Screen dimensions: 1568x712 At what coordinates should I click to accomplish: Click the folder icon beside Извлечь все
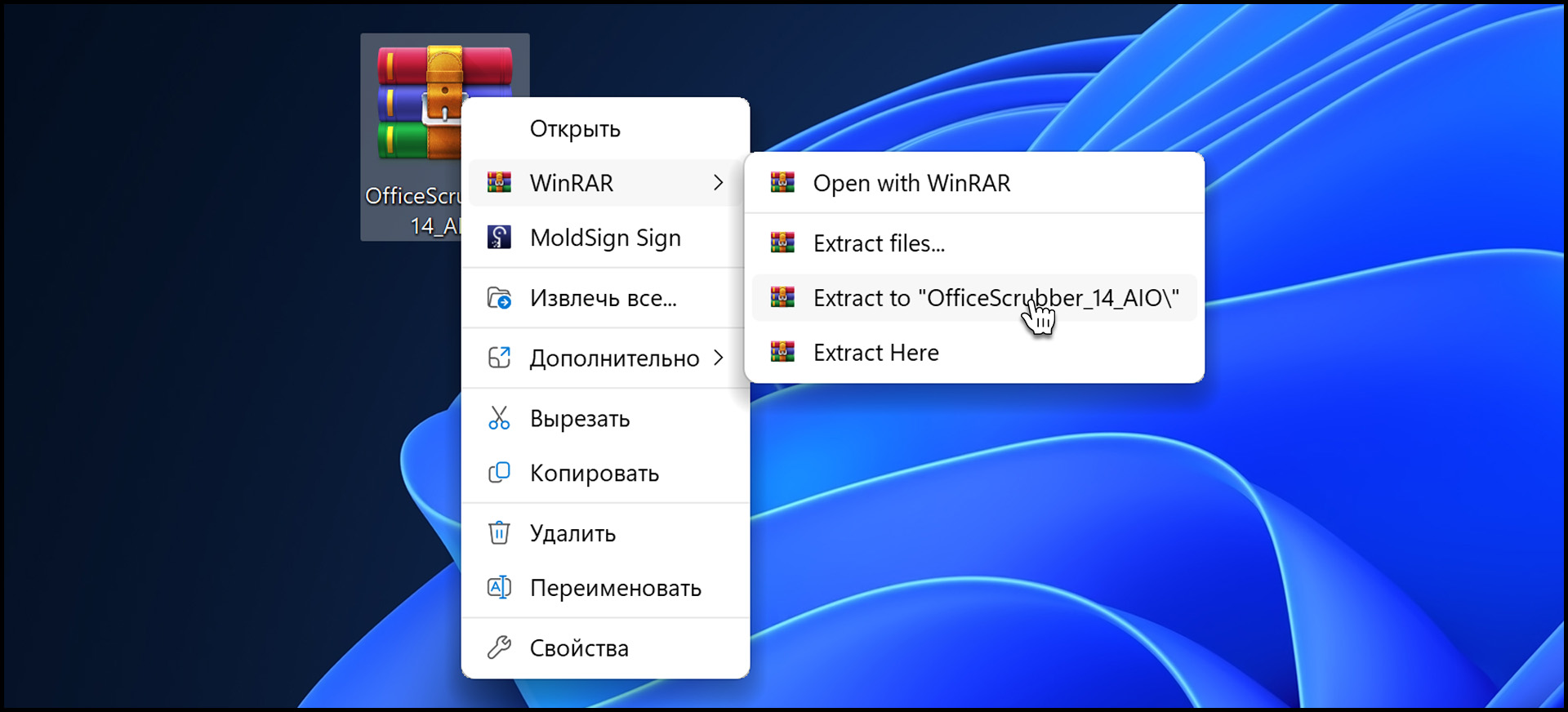[499, 298]
